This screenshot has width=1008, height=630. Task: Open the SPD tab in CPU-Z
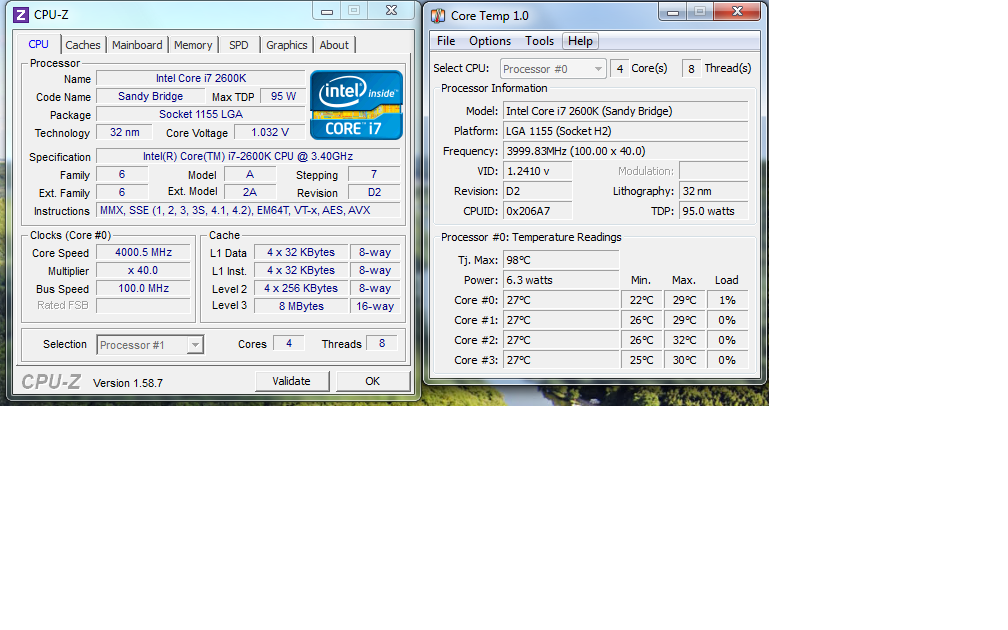tap(238, 45)
